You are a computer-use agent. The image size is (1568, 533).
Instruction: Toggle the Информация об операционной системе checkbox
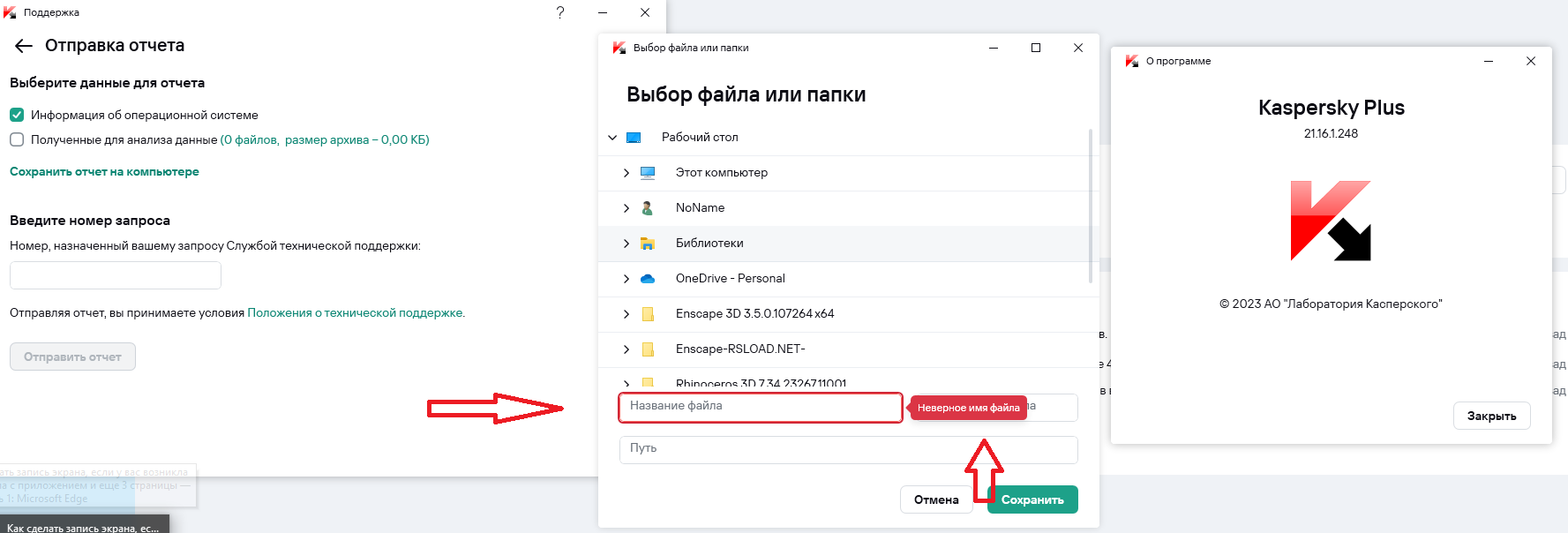(17, 115)
